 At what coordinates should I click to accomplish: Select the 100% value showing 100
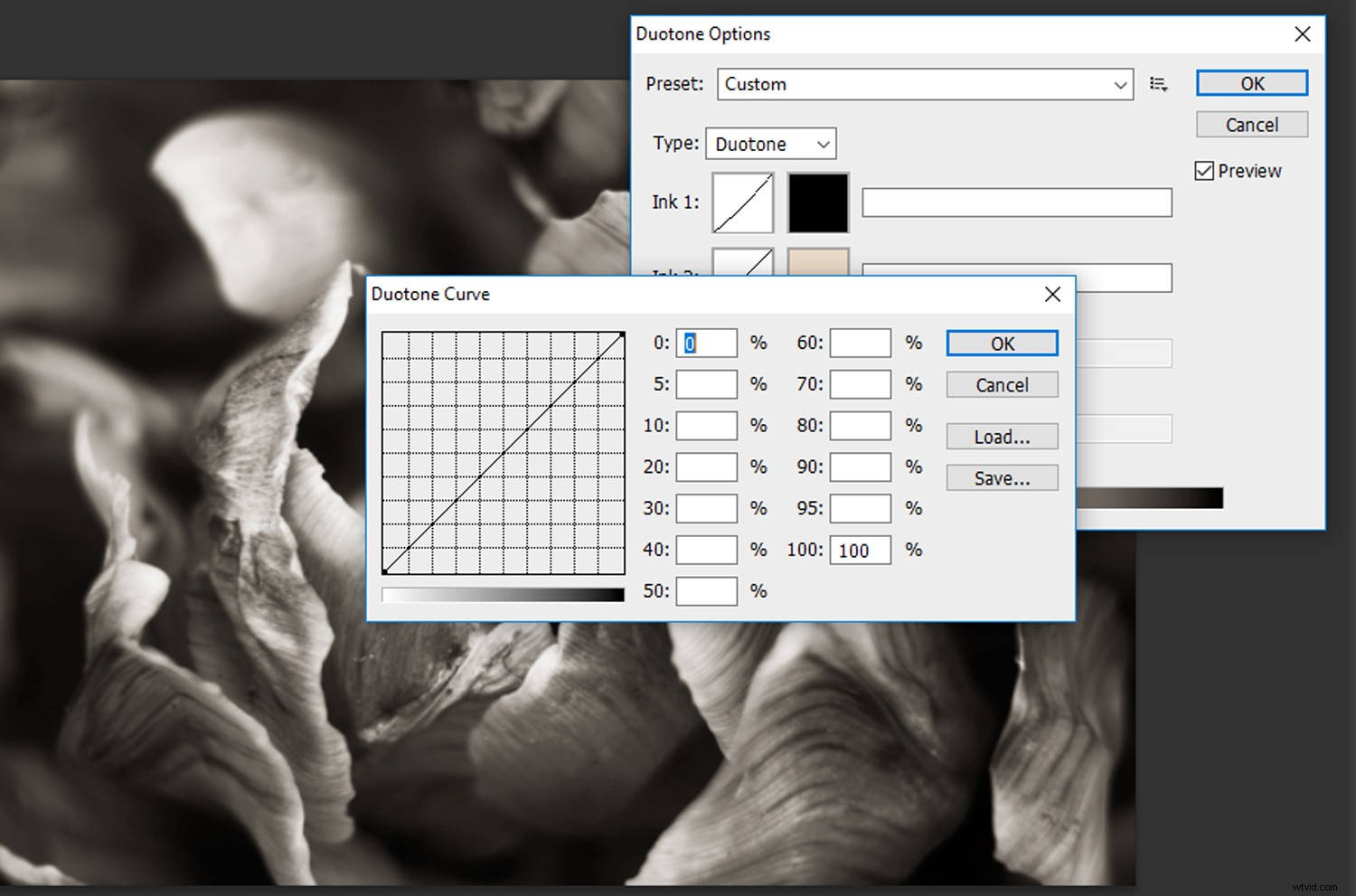point(858,550)
